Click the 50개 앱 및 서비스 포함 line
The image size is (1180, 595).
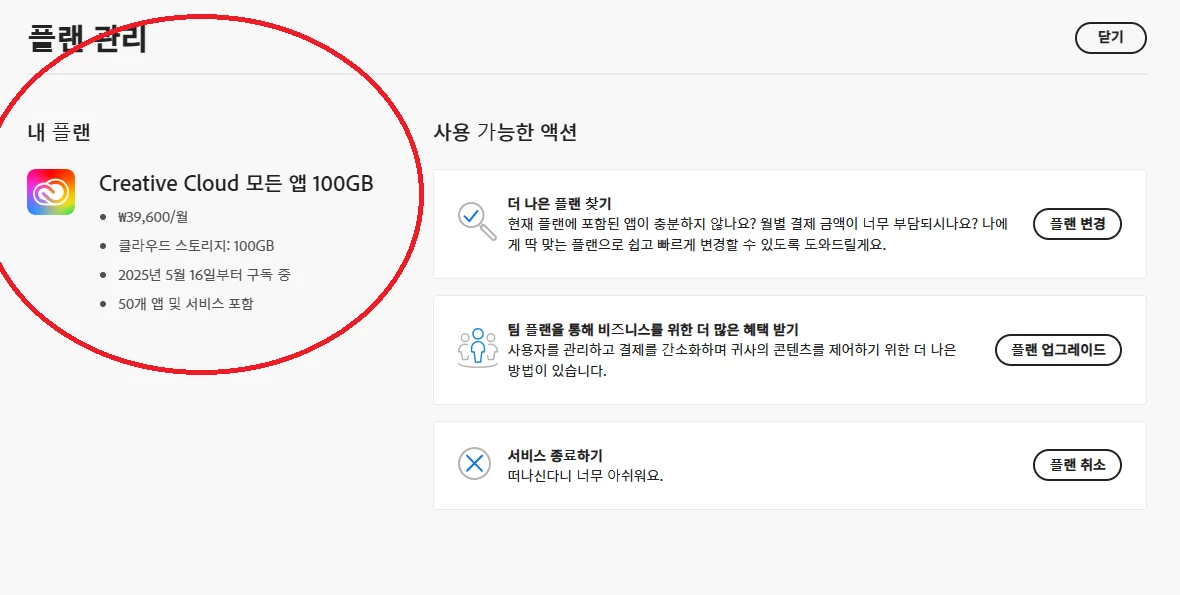[x=185, y=304]
